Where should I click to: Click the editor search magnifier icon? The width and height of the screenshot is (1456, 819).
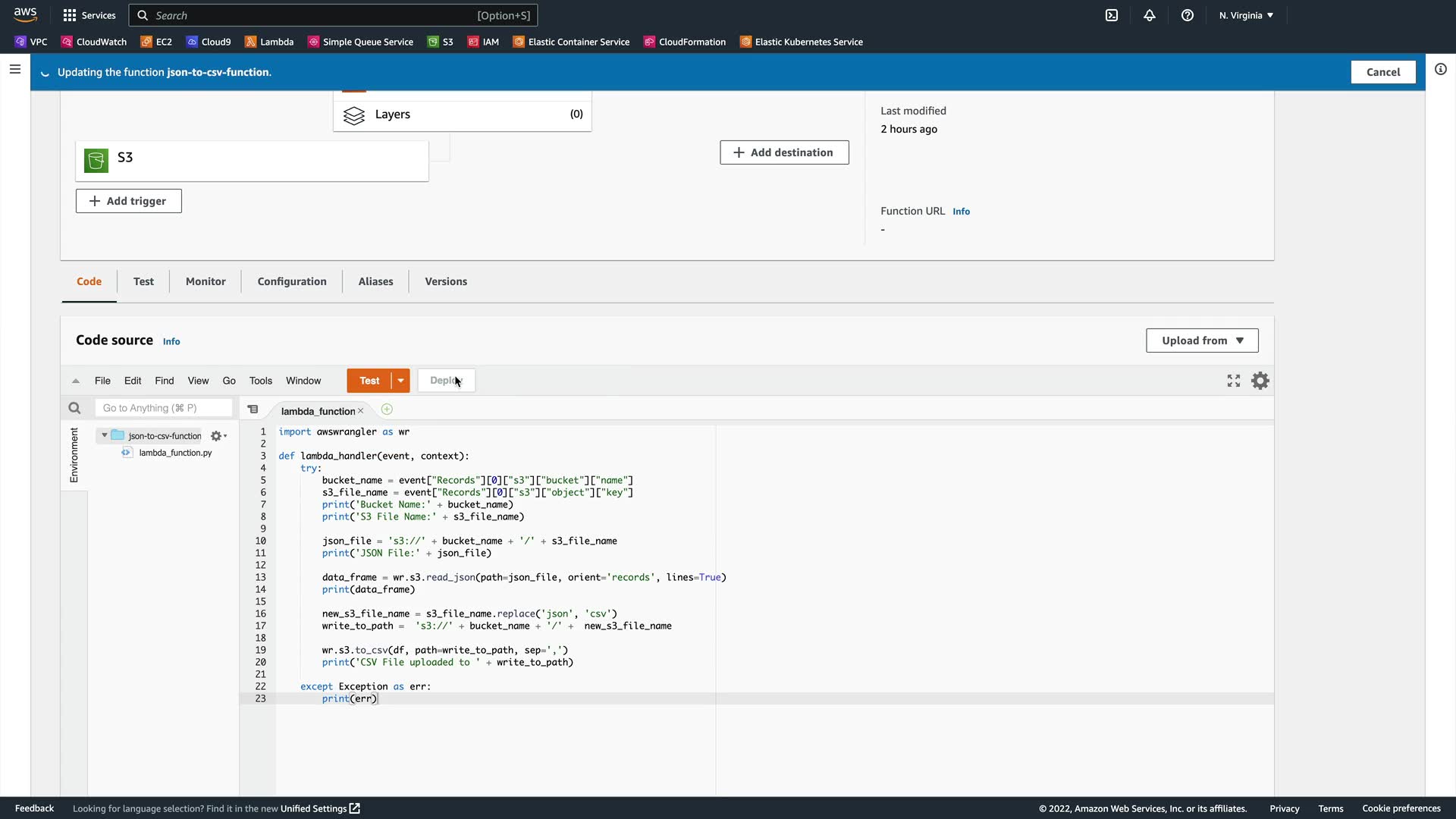click(74, 408)
